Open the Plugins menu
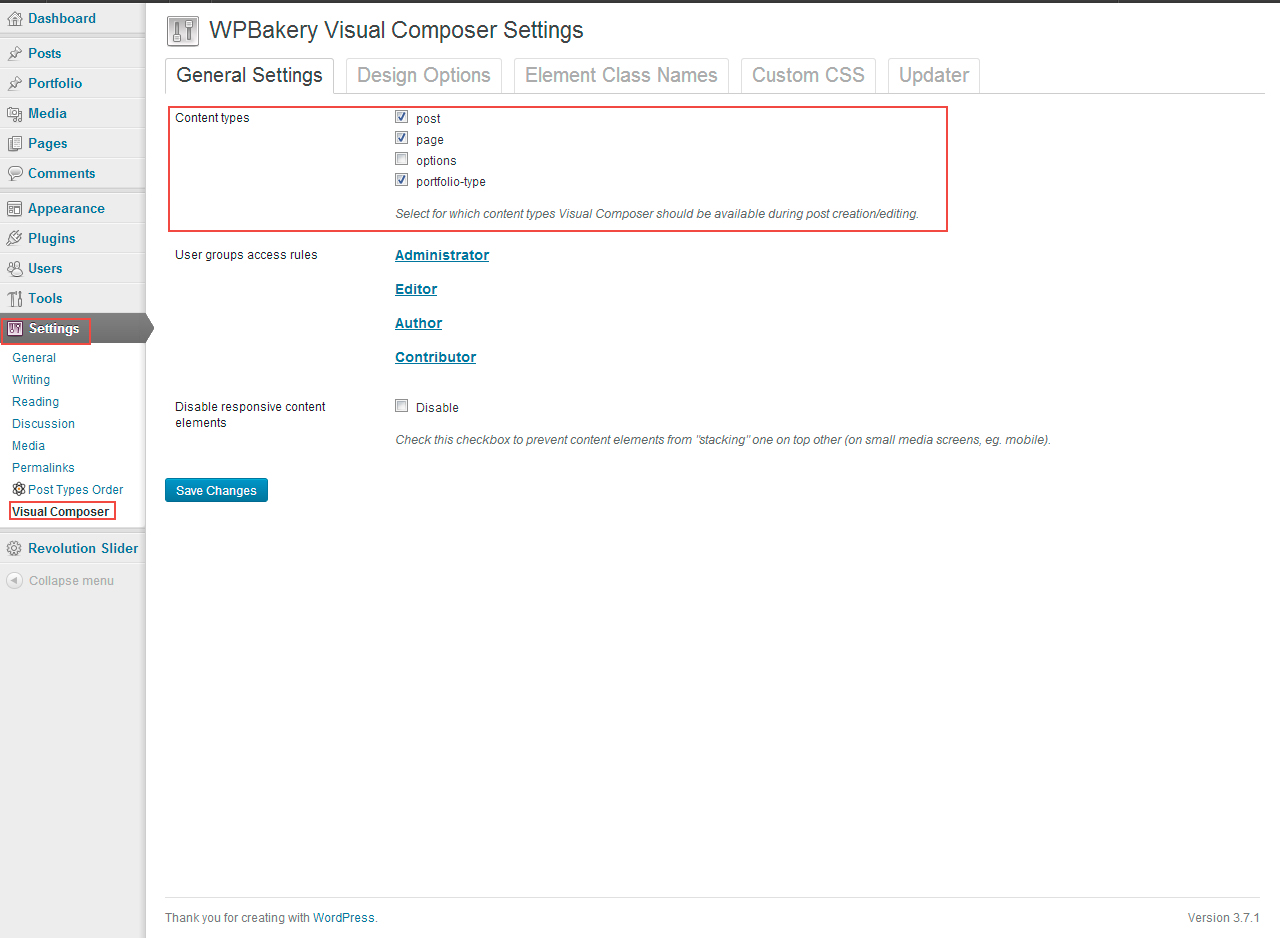This screenshot has width=1280, height=938. [52, 238]
